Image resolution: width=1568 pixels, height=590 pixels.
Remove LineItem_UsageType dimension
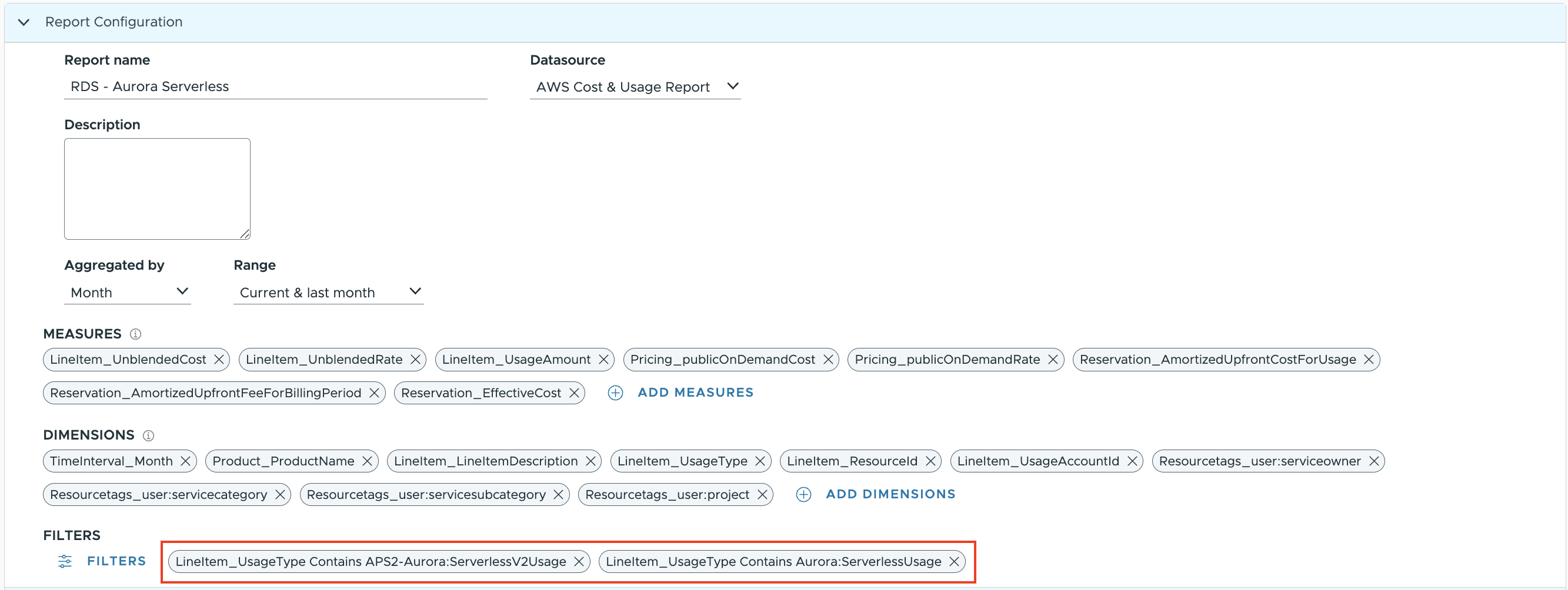(760, 461)
